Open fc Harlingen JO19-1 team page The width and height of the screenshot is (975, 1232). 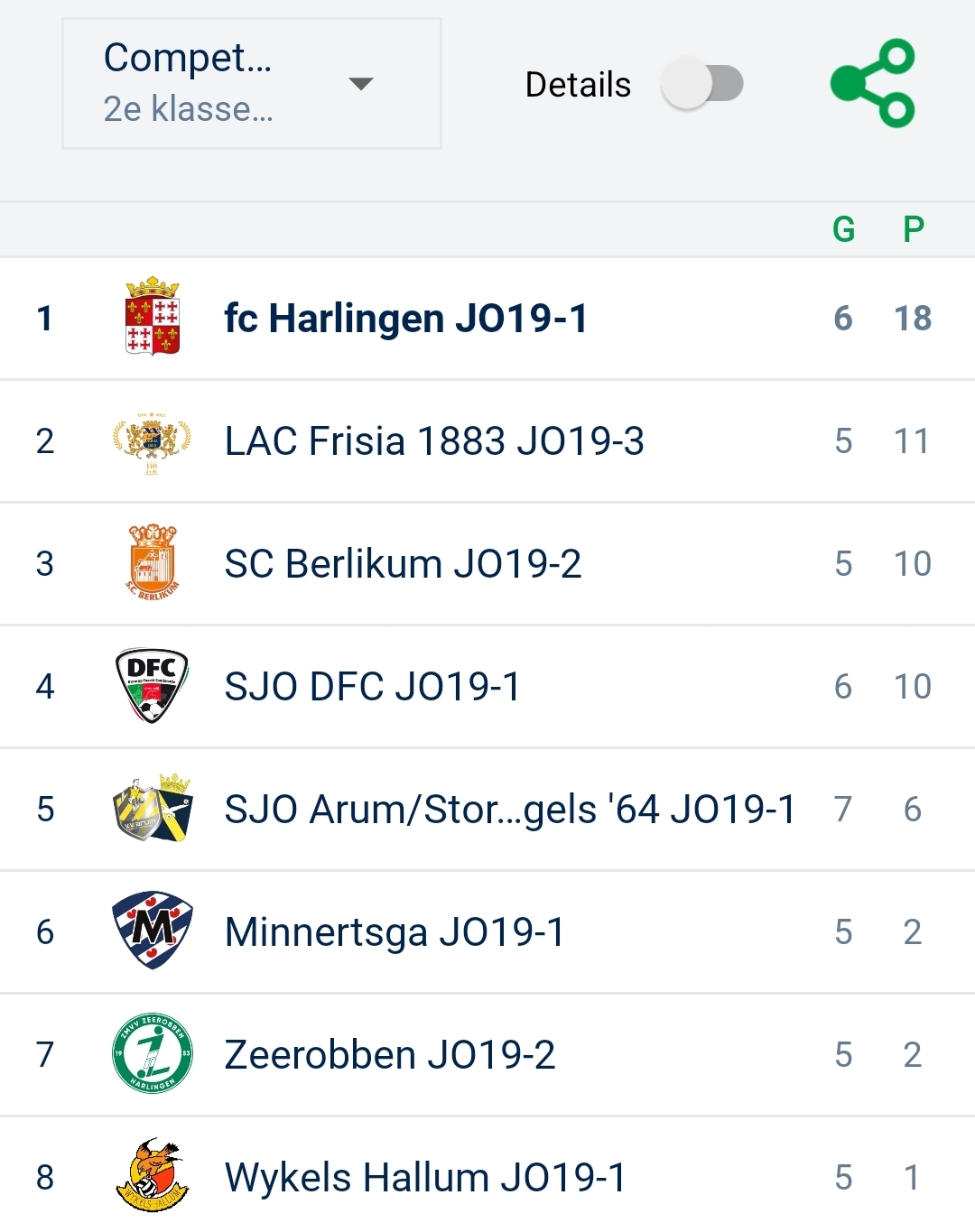coord(406,319)
